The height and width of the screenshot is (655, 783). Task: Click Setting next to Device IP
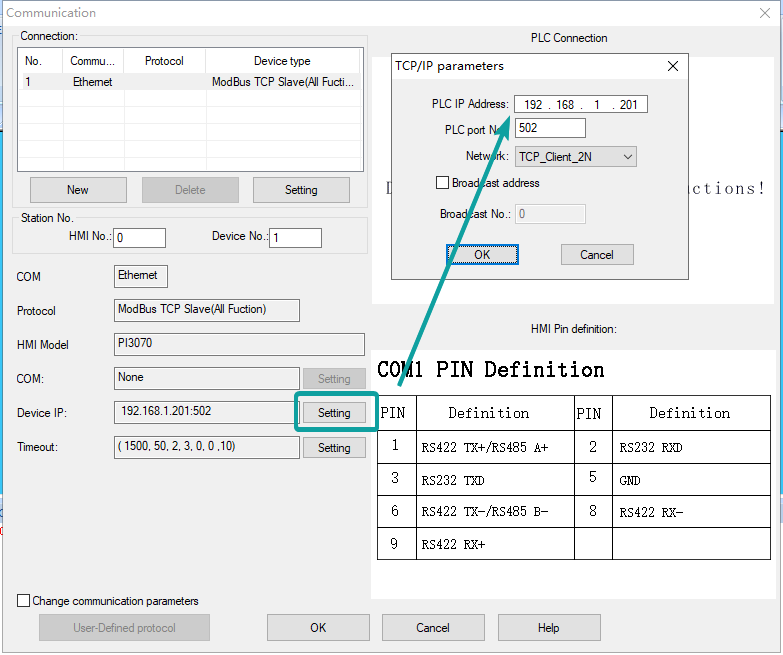(x=334, y=413)
